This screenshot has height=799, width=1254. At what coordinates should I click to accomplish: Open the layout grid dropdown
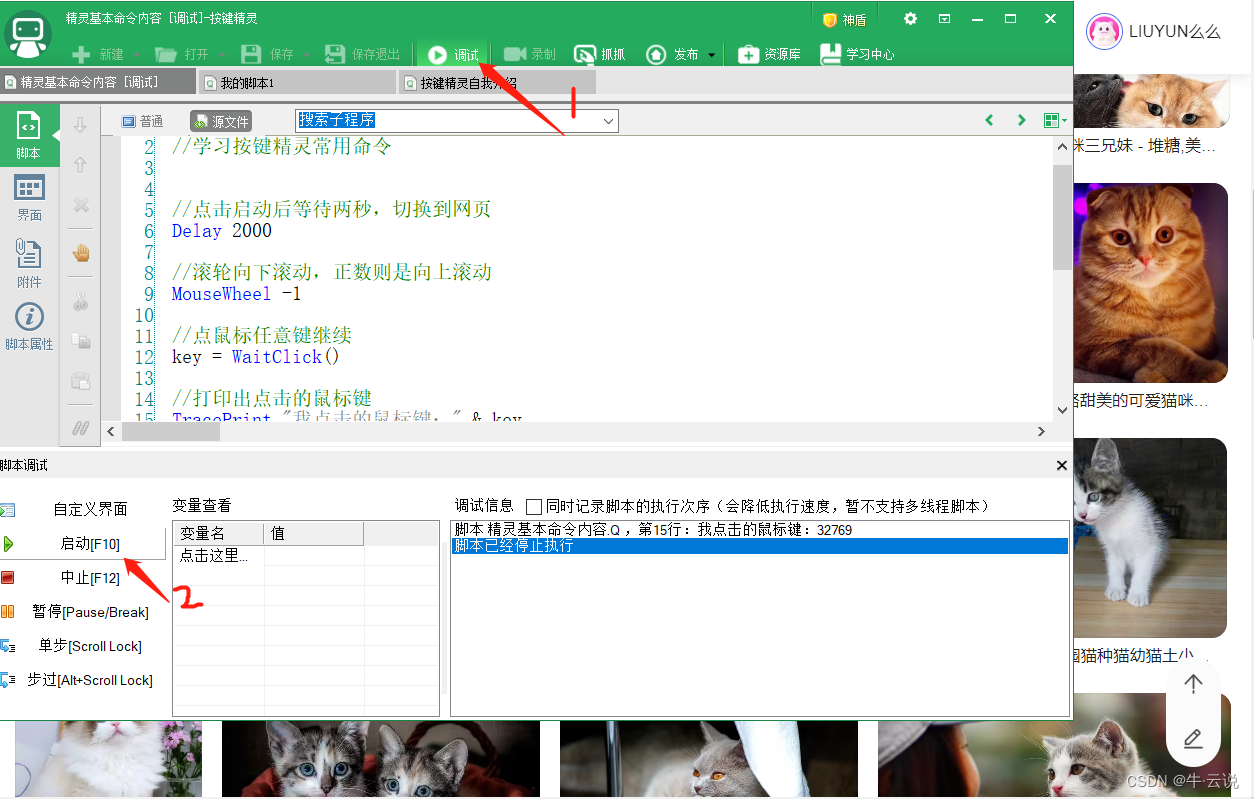[1054, 121]
